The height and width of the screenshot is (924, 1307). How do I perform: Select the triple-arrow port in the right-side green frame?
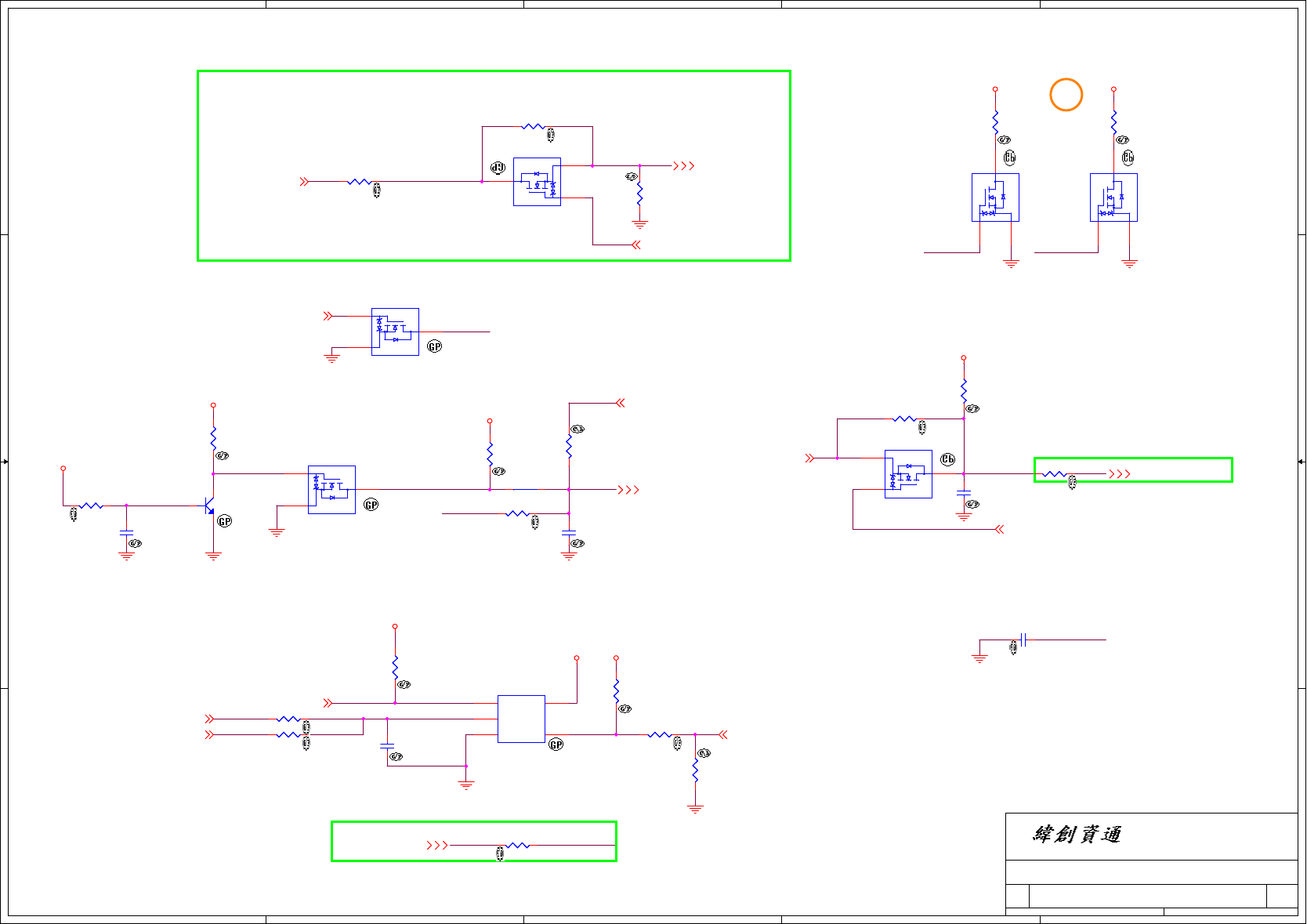pos(1120,474)
